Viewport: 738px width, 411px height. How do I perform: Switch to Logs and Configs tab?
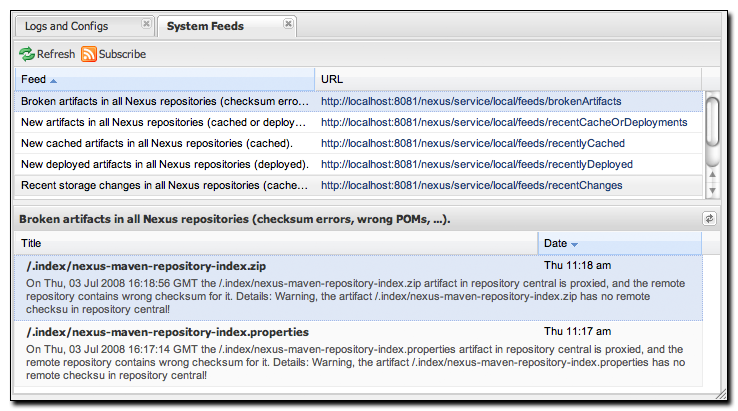[67, 25]
